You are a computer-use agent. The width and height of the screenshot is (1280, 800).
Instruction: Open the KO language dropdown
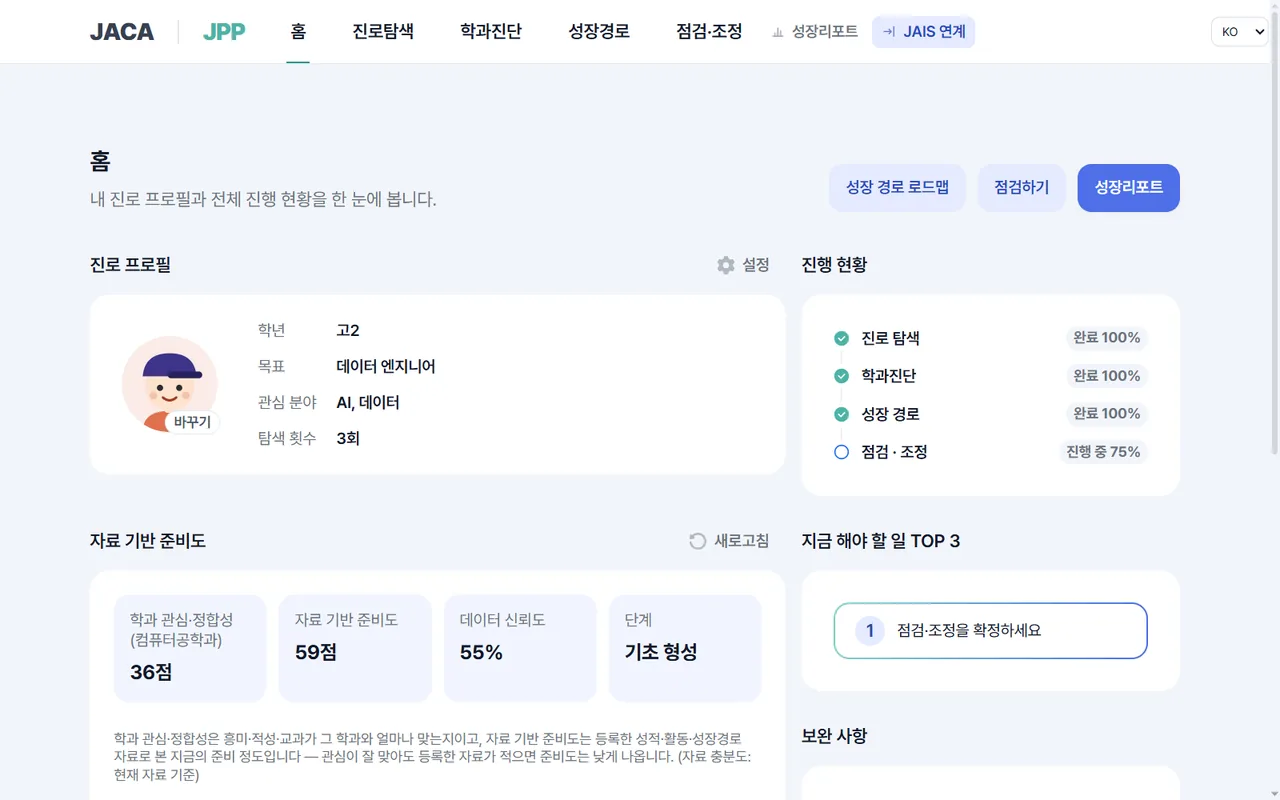coord(1239,32)
